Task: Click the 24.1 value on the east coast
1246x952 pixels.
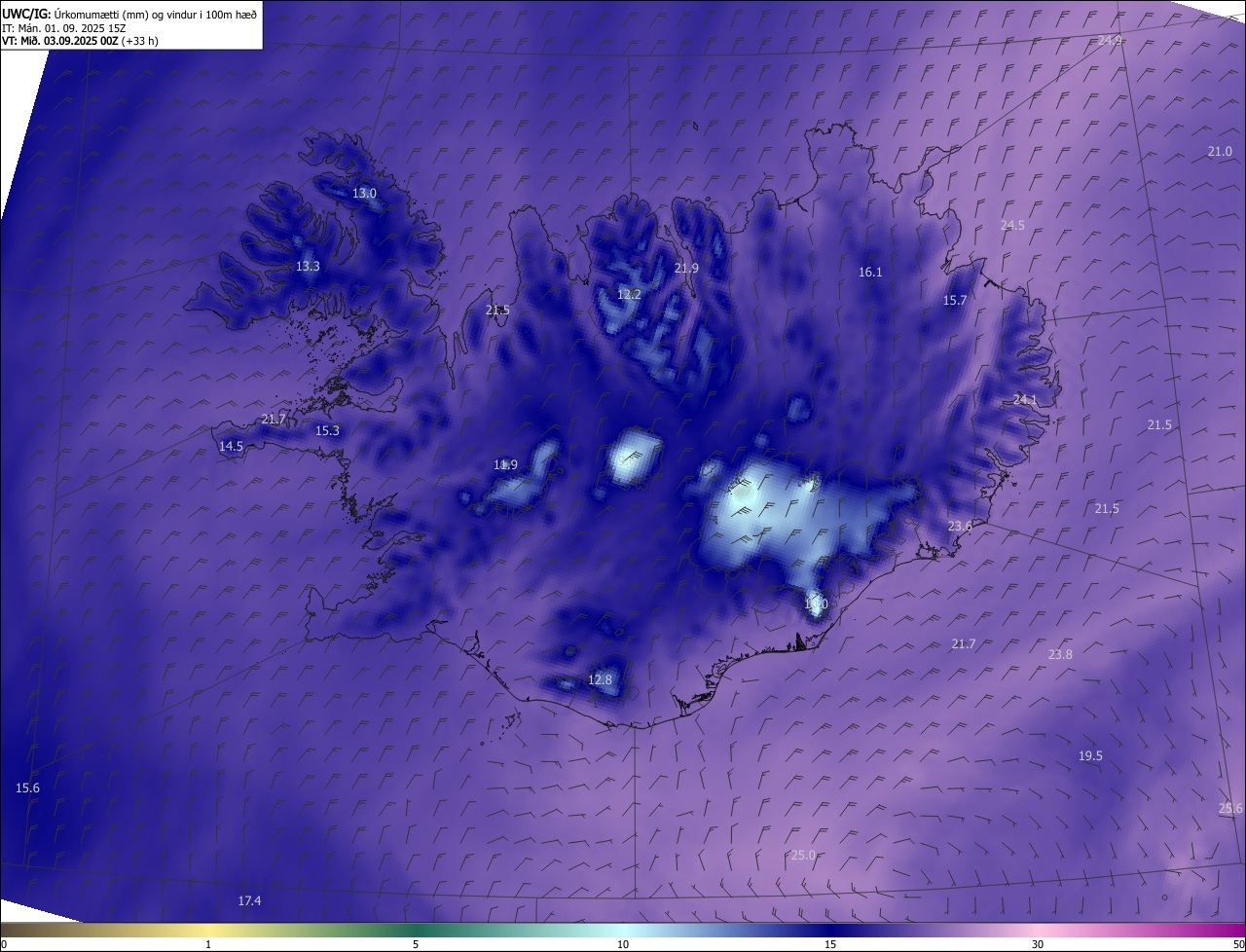Action: pos(1025,399)
